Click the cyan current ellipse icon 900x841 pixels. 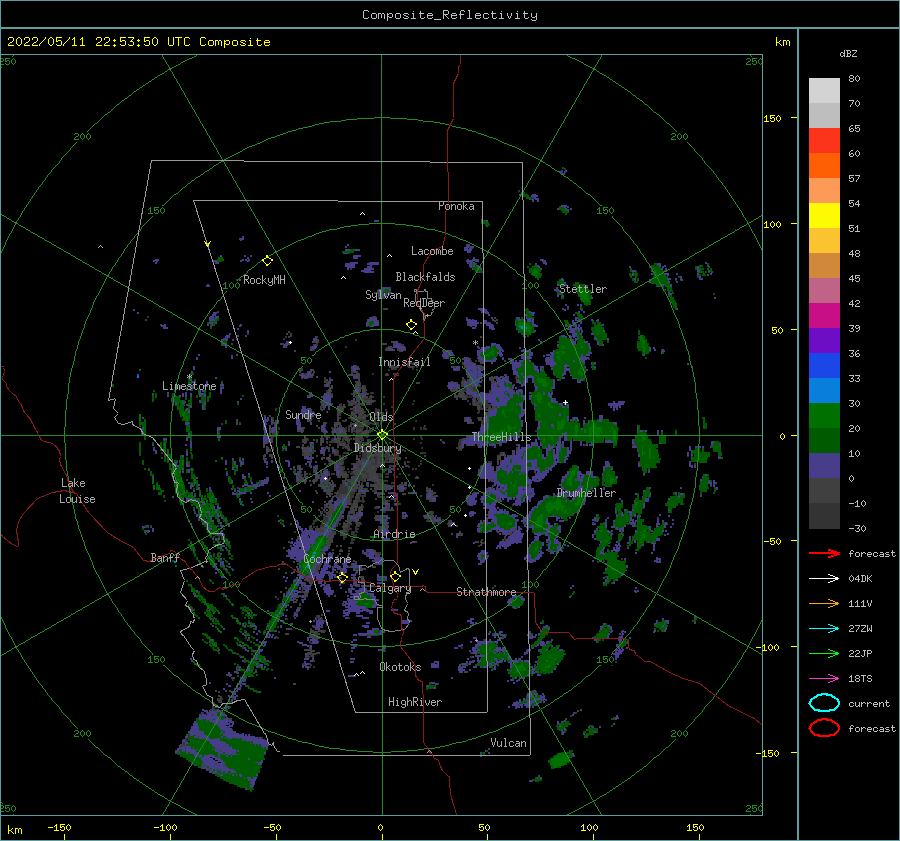[824, 703]
